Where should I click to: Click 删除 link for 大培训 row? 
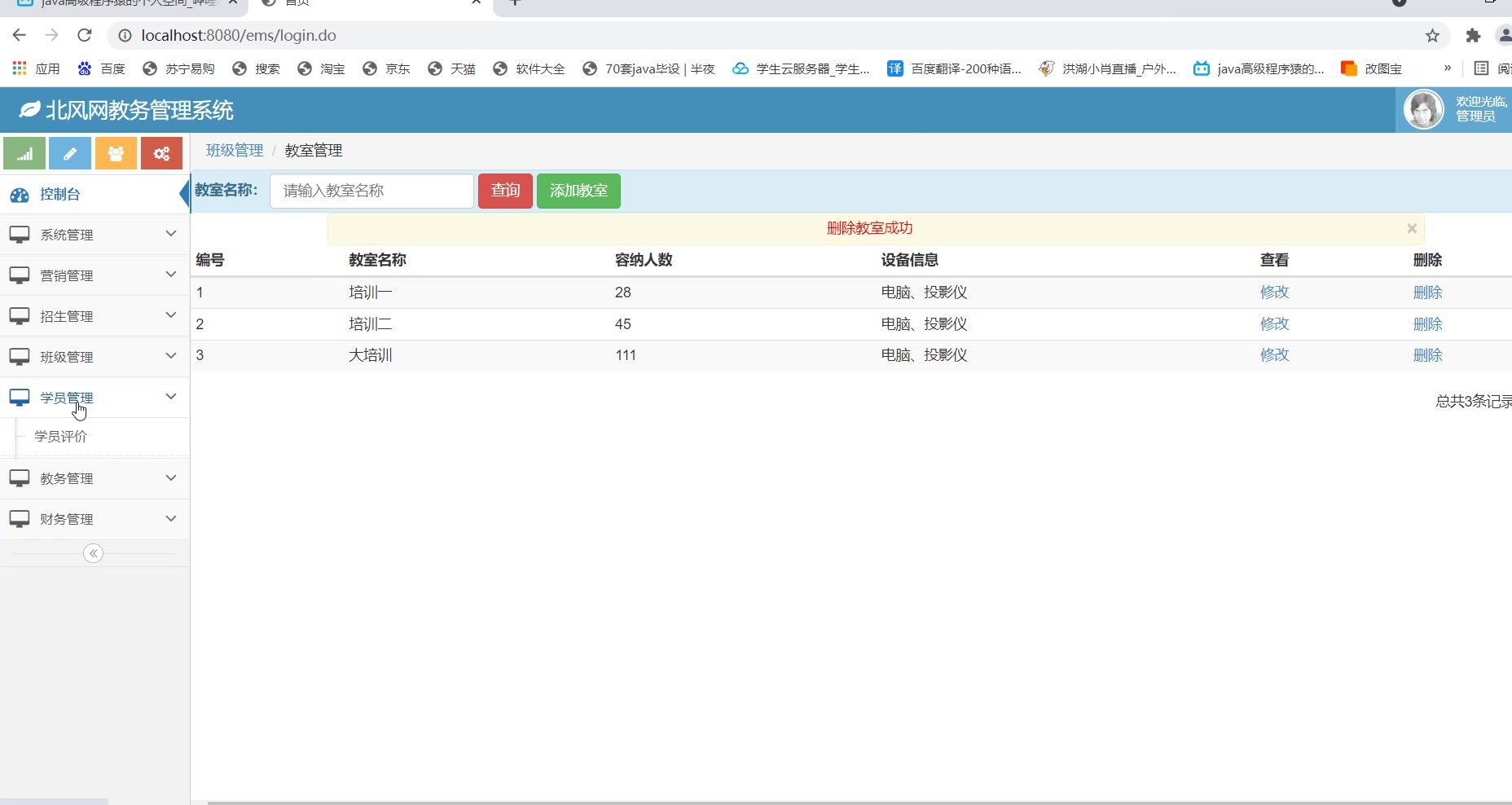point(1427,355)
